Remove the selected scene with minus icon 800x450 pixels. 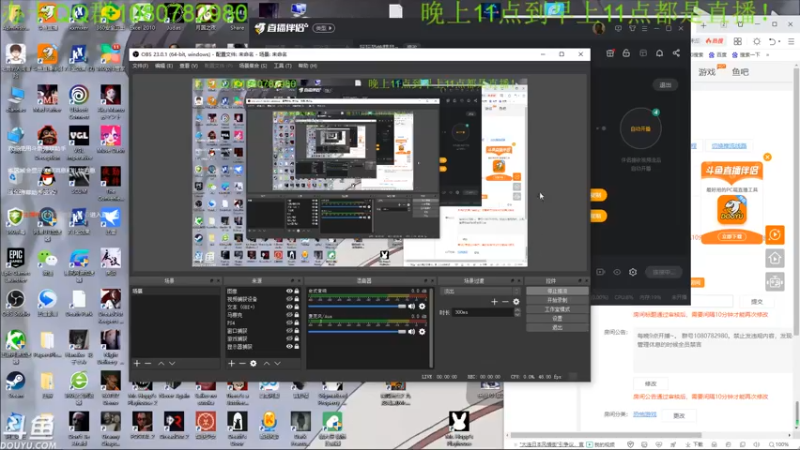[x=148, y=363]
